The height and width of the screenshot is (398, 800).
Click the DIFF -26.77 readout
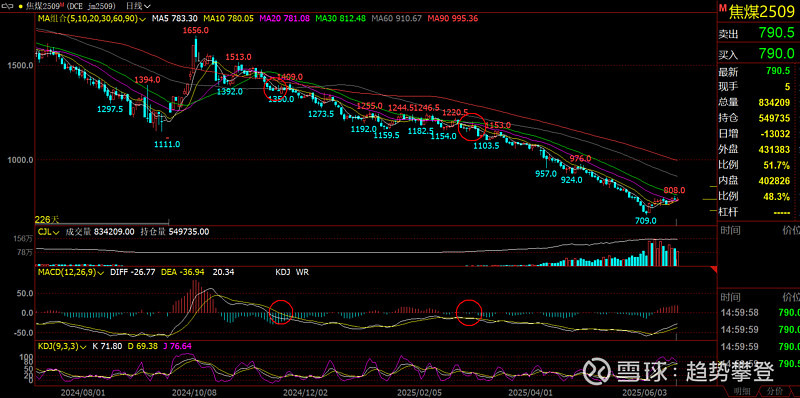coord(133,272)
